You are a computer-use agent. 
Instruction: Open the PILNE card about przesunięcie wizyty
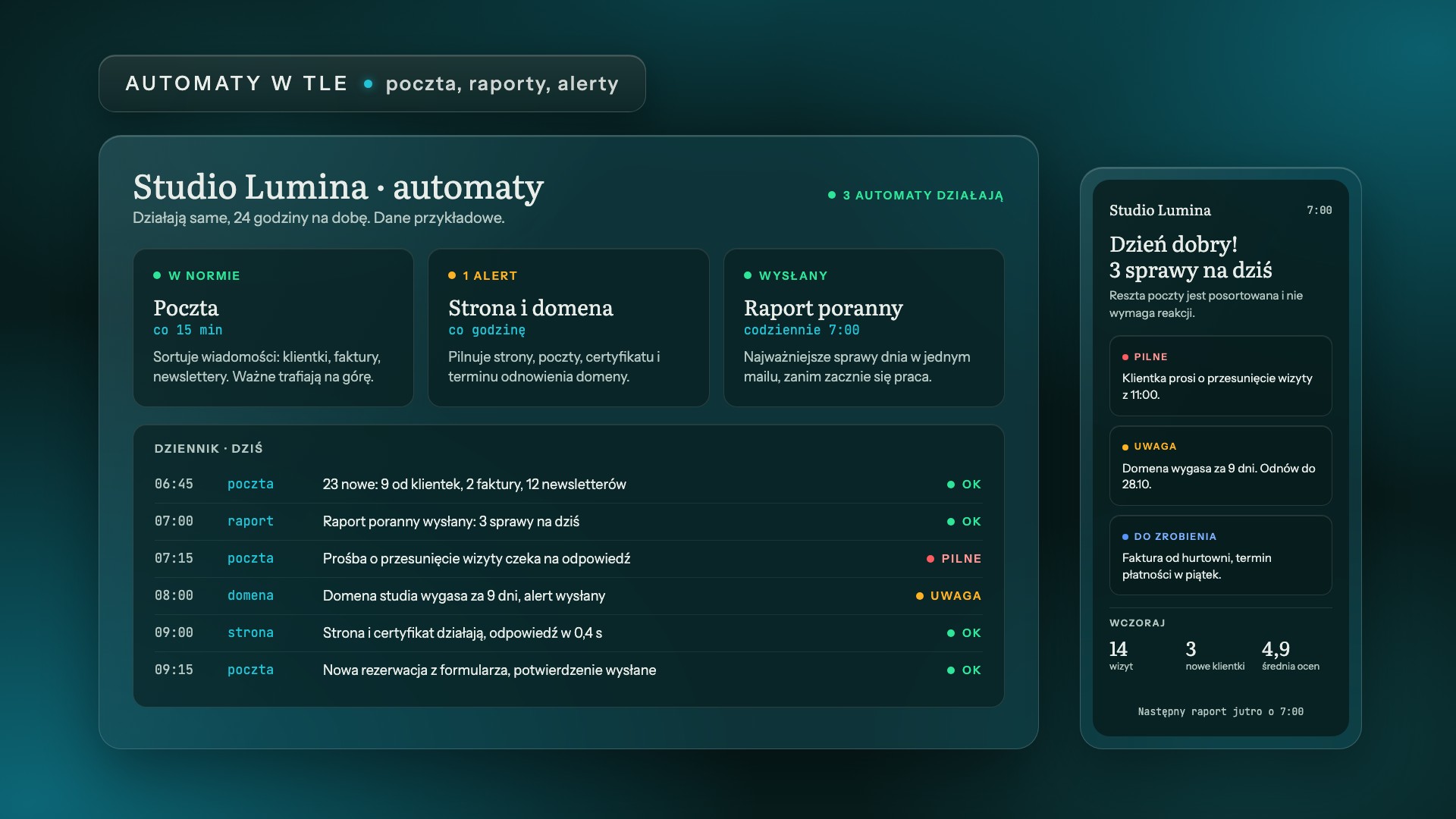(1220, 376)
